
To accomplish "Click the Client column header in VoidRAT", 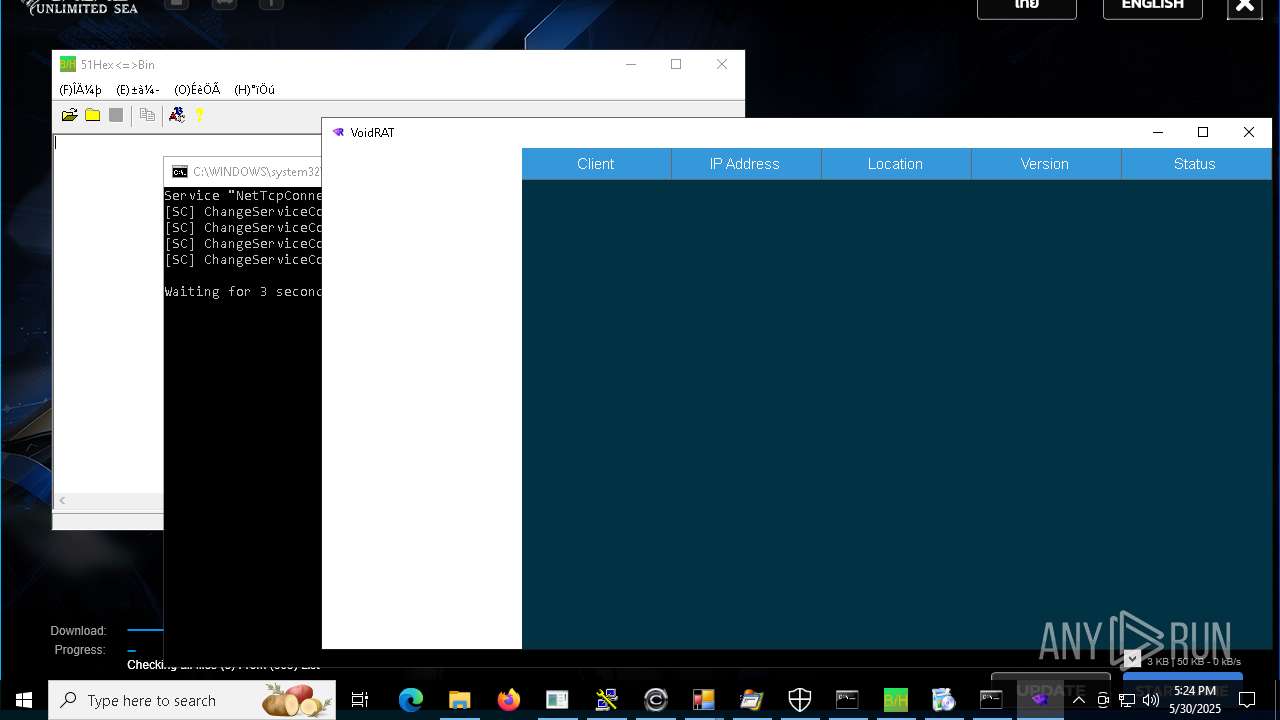I will (x=596, y=164).
